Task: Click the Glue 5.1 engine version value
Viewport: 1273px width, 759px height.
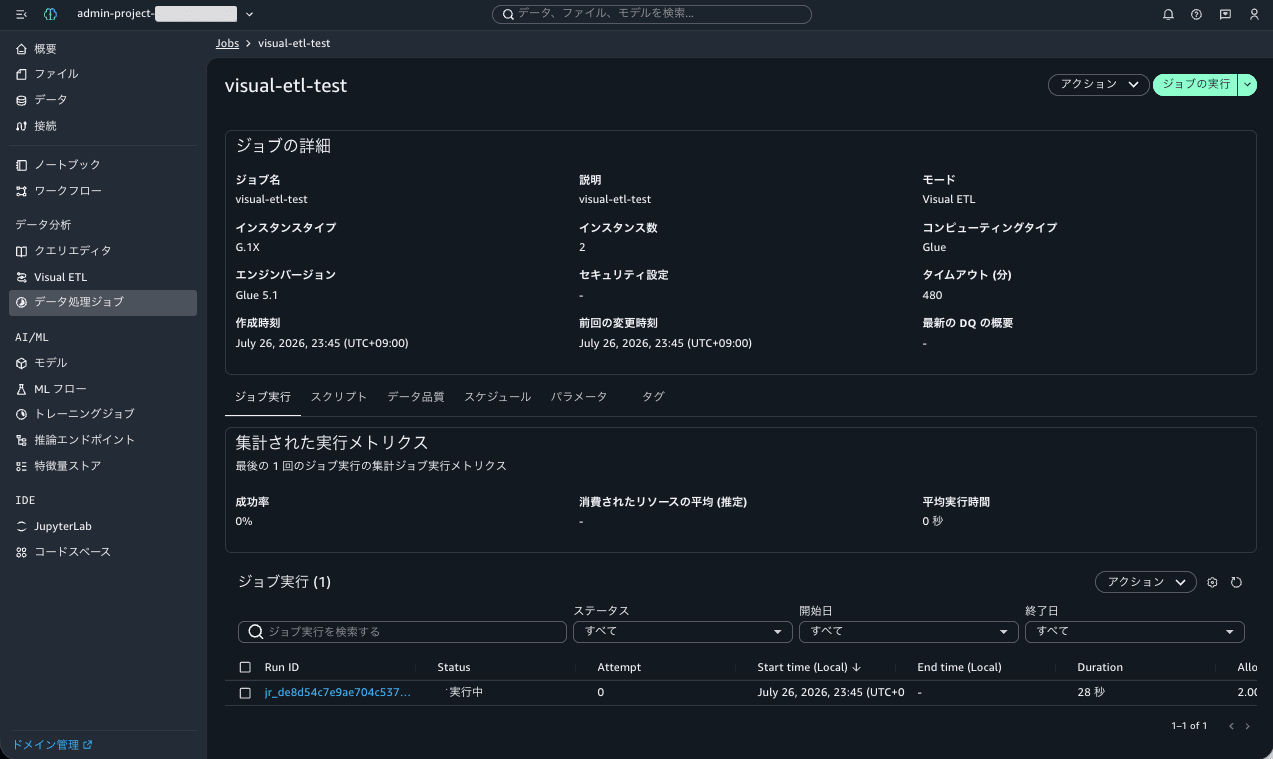Action: [x=257, y=295]
